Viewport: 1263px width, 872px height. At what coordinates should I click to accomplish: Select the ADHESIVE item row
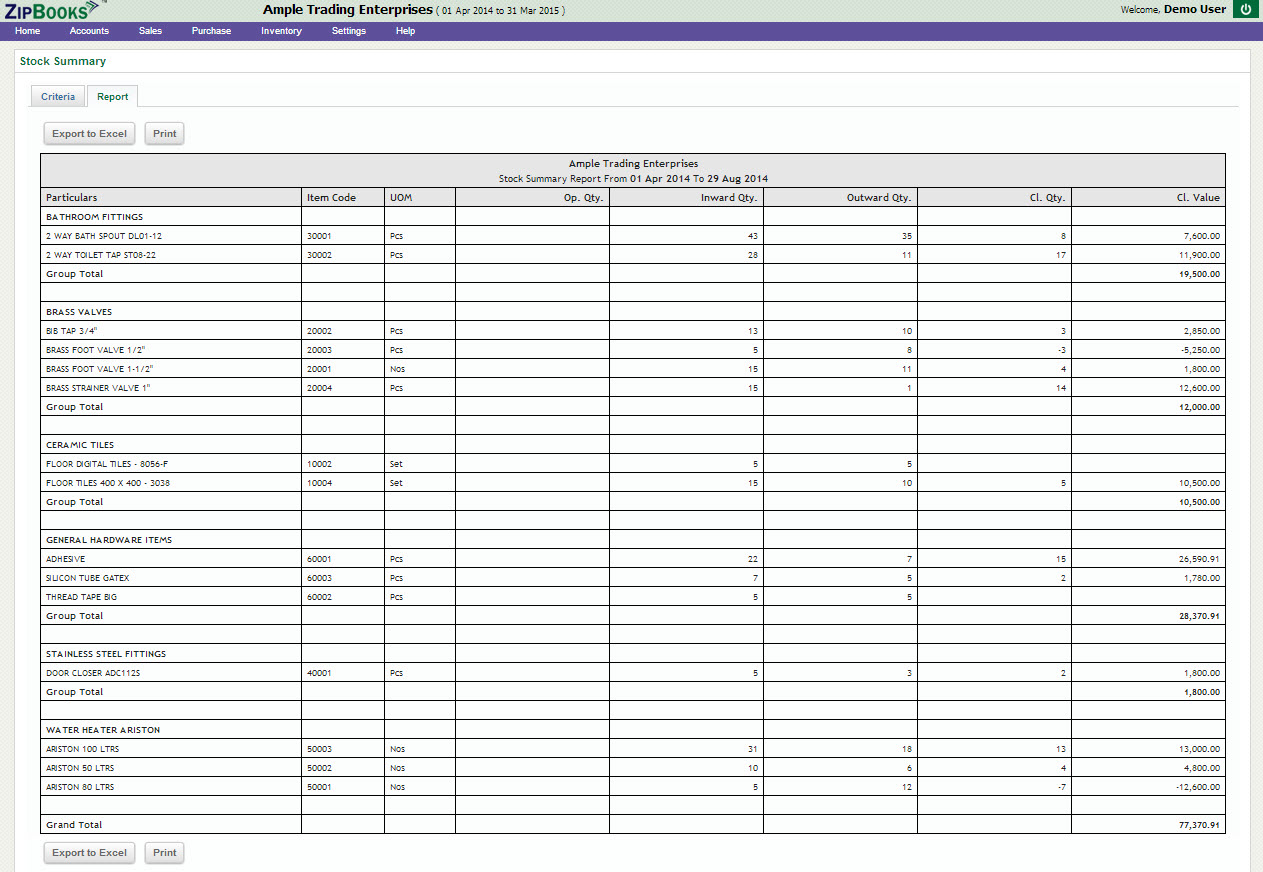pos(66,559)
